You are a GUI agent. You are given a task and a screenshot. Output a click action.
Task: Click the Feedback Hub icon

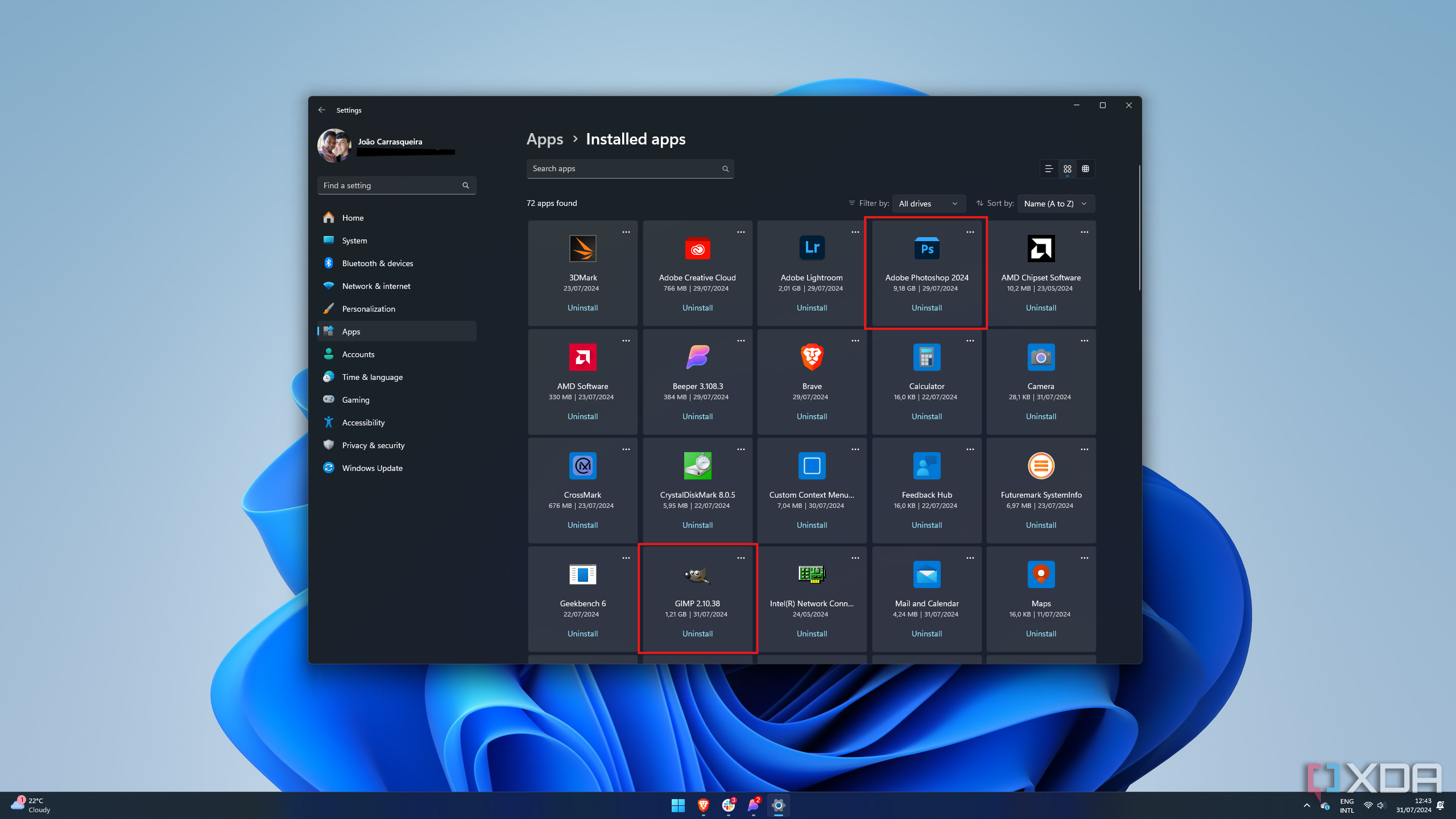point(926,466)
